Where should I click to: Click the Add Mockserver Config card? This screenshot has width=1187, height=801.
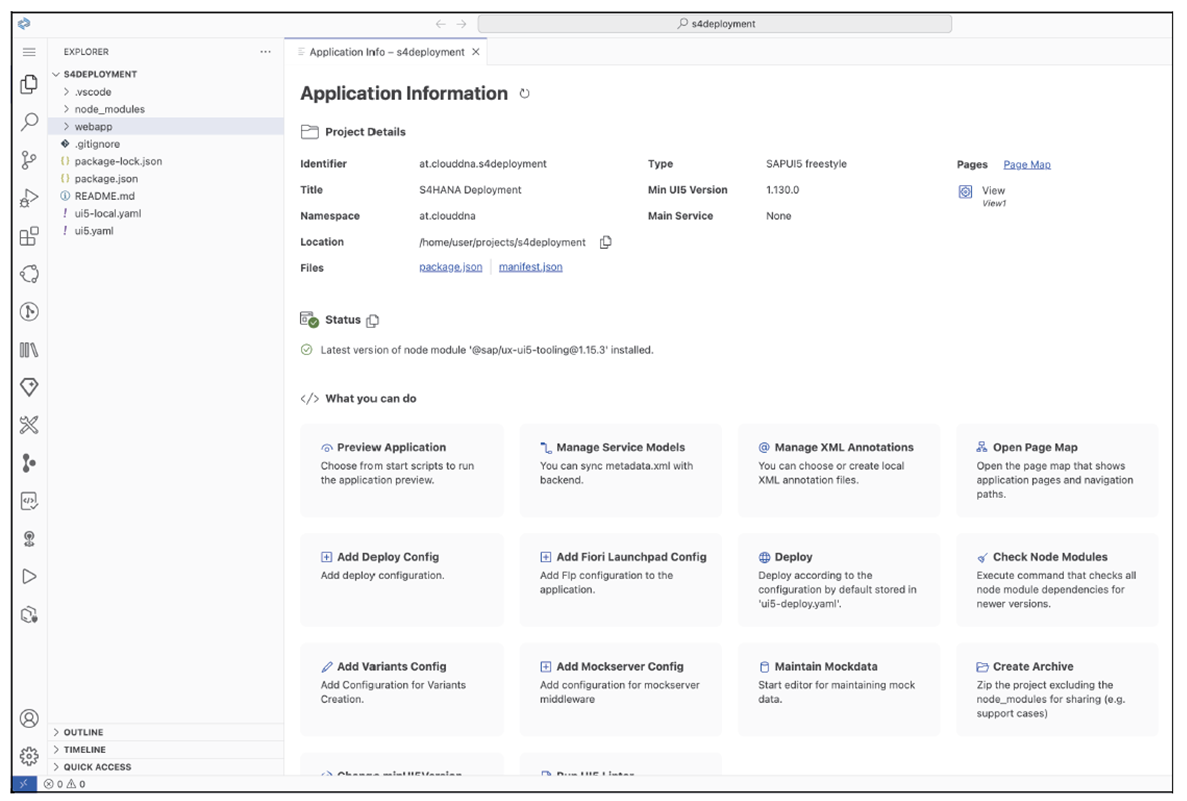[x=621, y=690]
